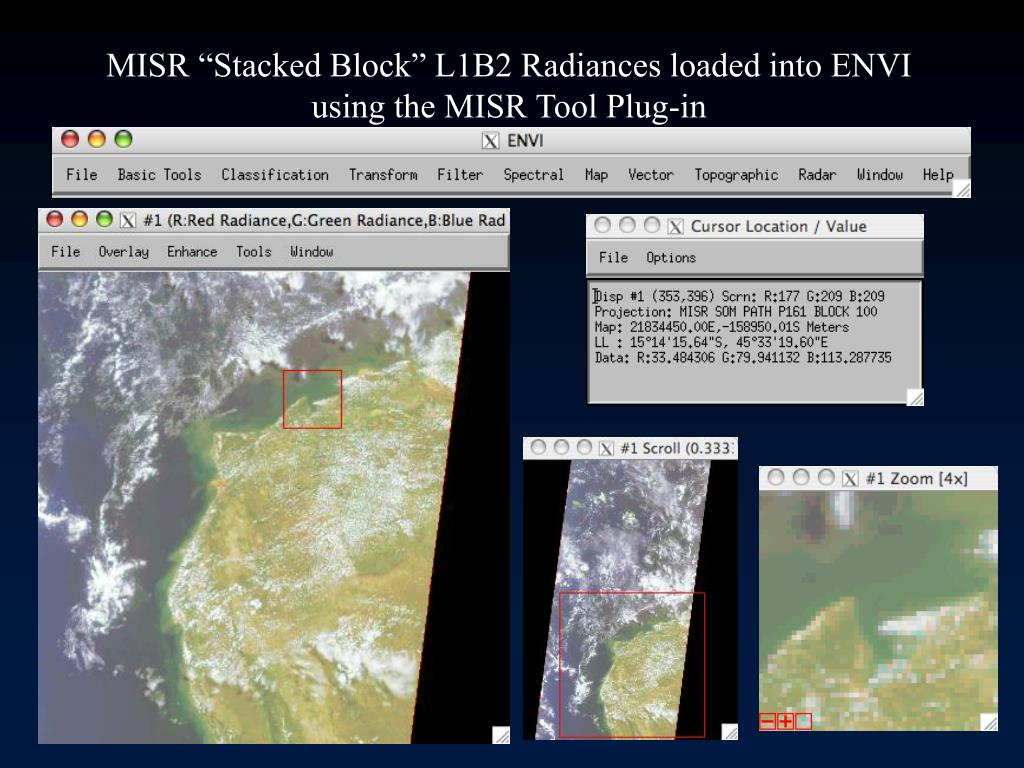Click the zoom-in plus box in Zoom window
The image size is (1024, 768).
[x=786, y=721]
